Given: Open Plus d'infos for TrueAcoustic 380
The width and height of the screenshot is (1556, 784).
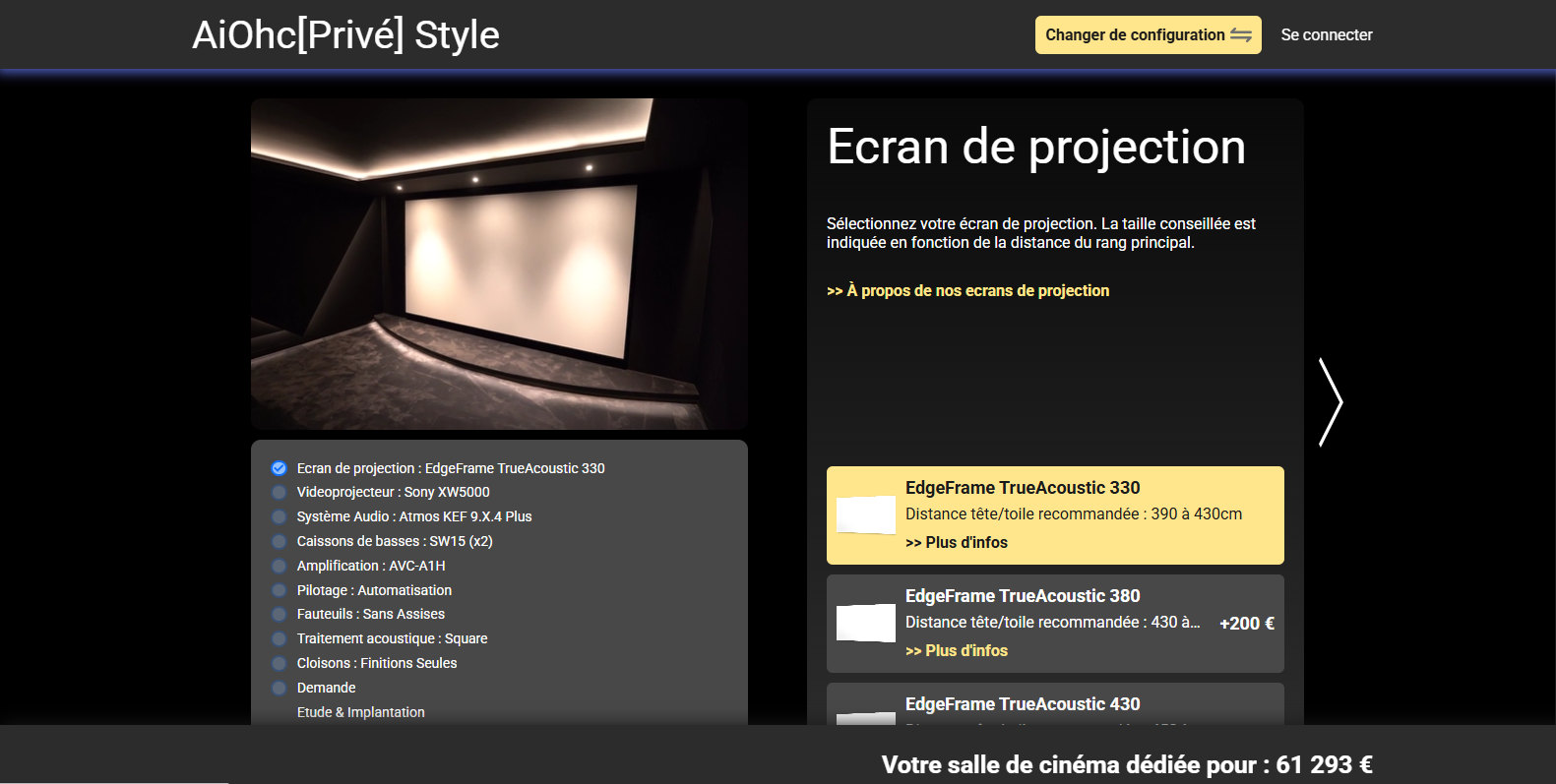Looking at the screenshot, I should tap(957, 651).
